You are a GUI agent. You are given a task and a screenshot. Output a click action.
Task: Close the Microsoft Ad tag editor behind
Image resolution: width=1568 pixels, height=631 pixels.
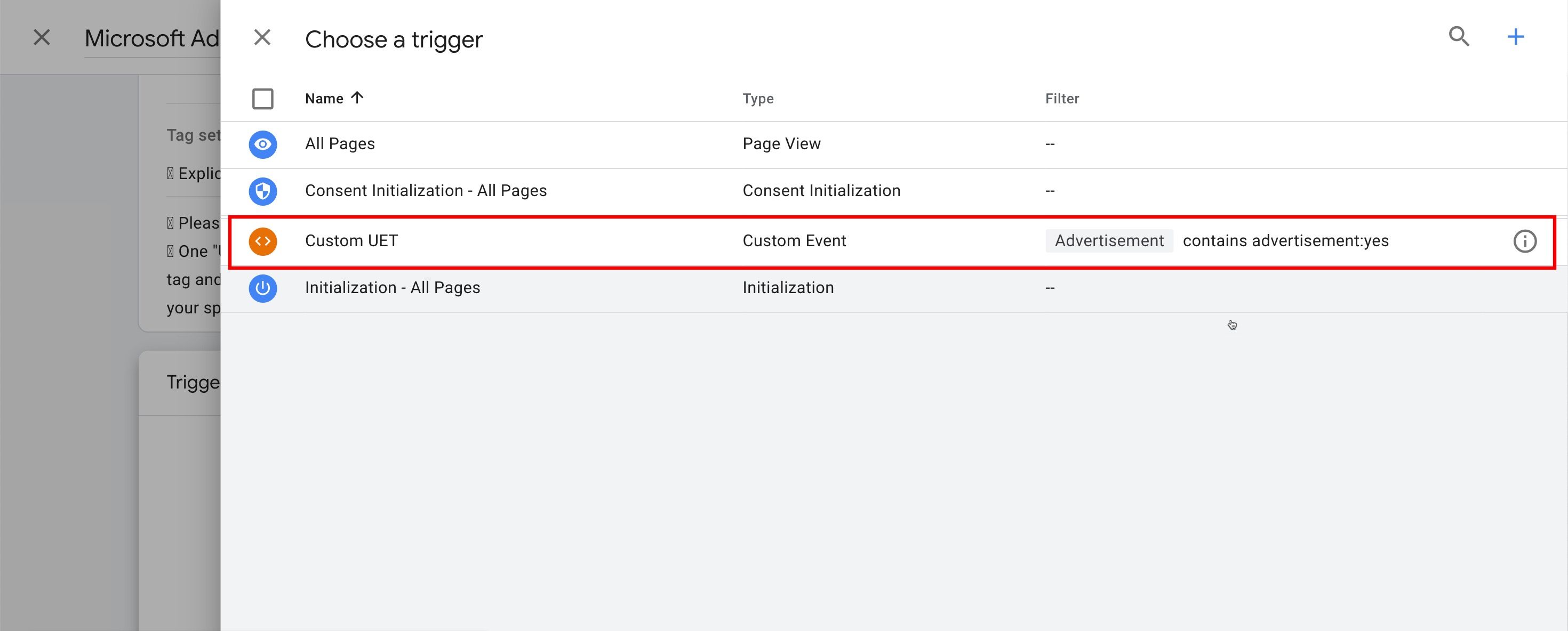click(x=42, y=38)
